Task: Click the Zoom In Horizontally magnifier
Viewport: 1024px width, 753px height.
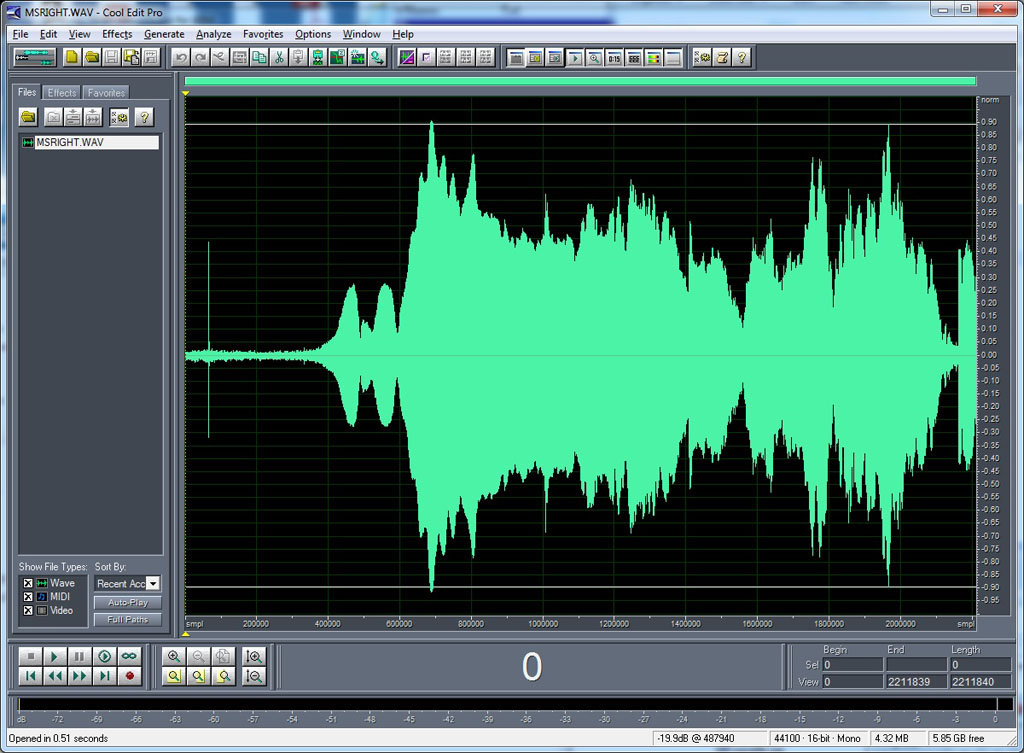Action: (174, 657)
